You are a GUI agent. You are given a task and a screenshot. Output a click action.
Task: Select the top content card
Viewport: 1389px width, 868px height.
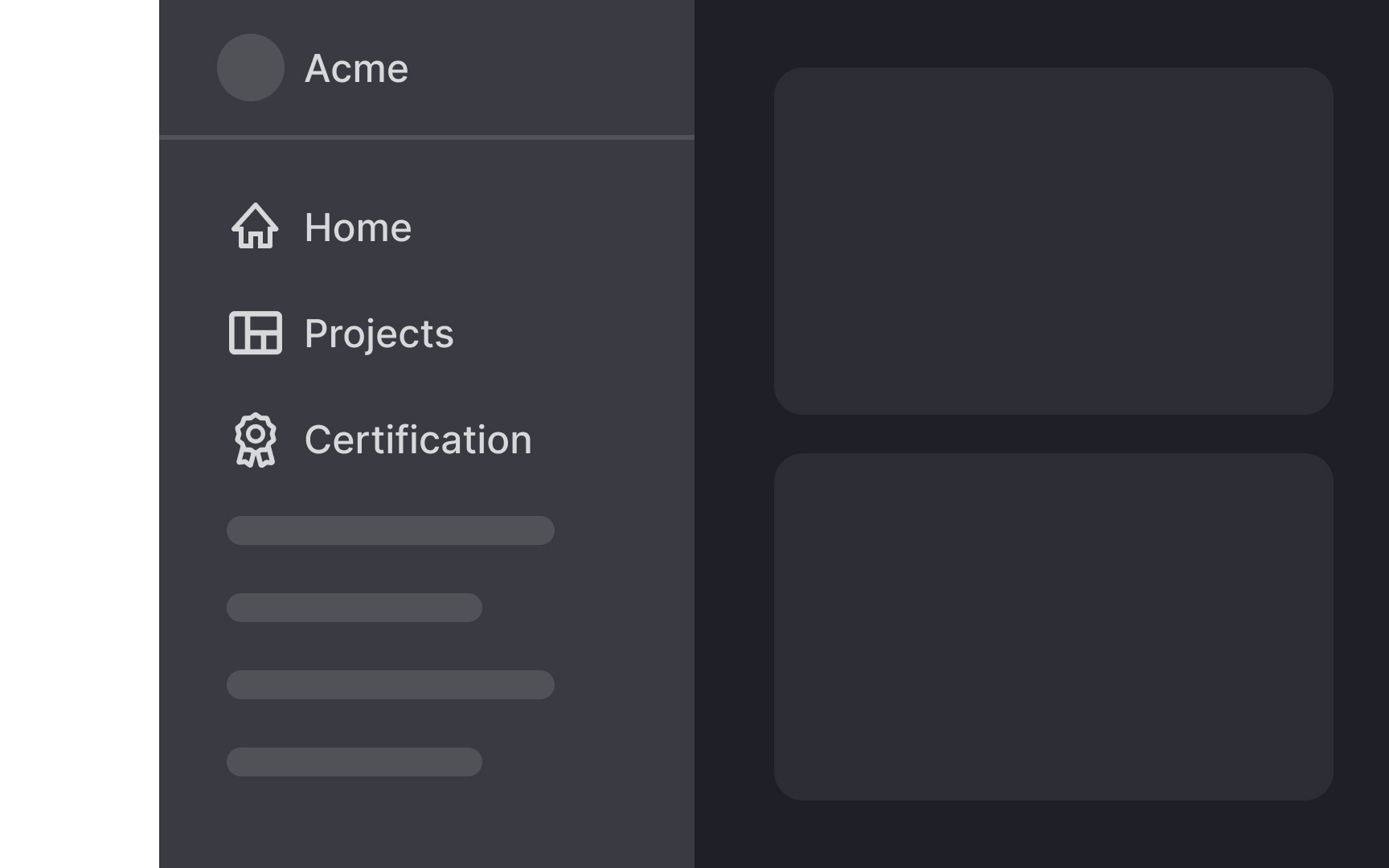tap(1054, 240)
